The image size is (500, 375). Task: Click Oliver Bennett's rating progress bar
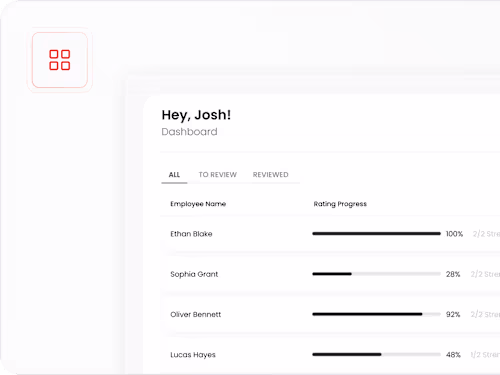(376, 314)
